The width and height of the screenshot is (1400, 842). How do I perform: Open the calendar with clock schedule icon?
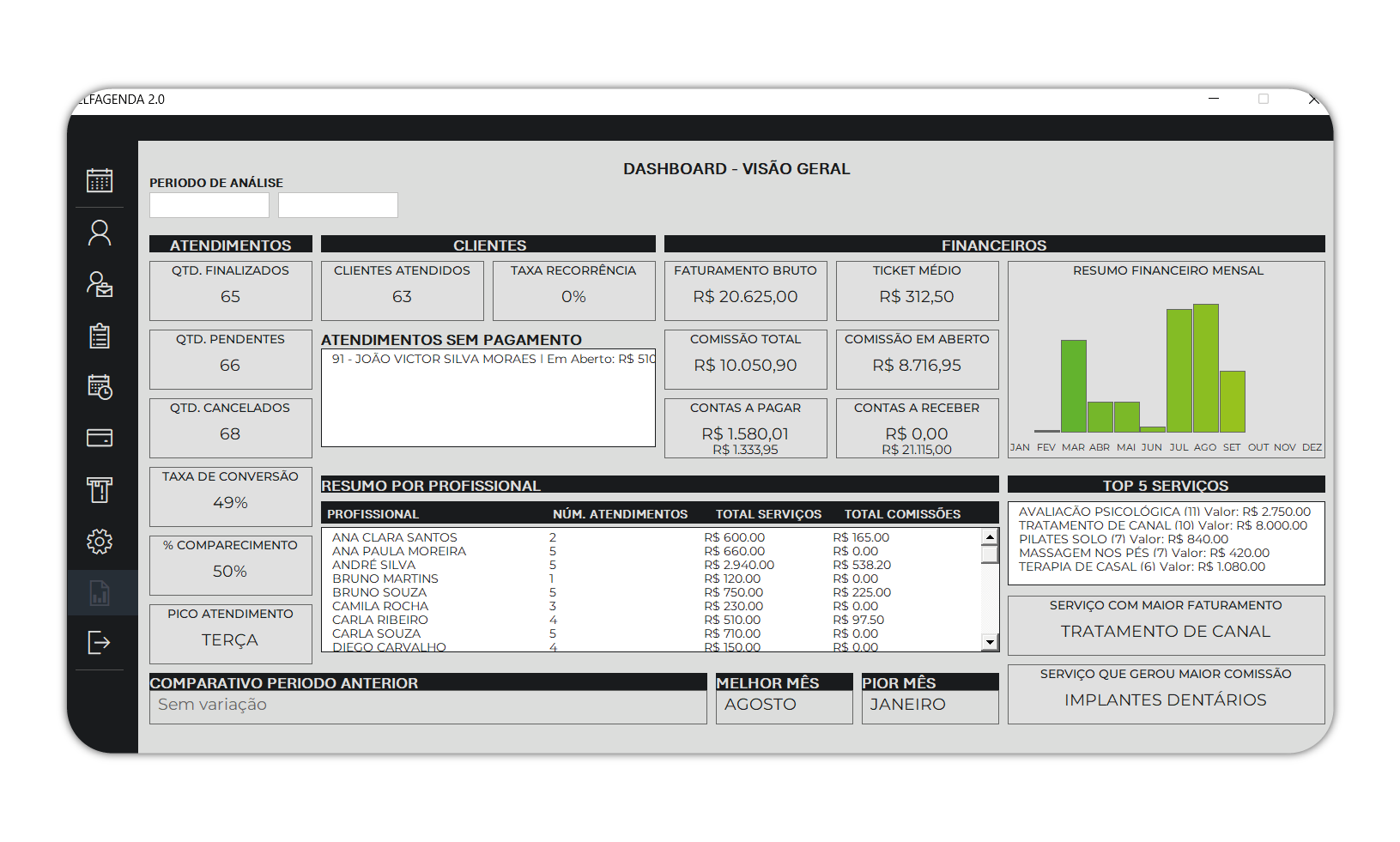coord(100,387)
